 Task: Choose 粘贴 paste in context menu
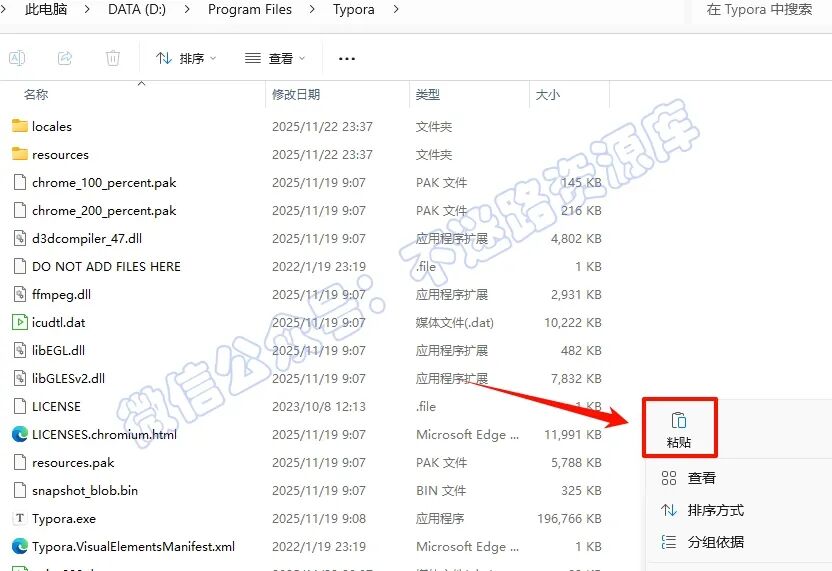[679, 428]
